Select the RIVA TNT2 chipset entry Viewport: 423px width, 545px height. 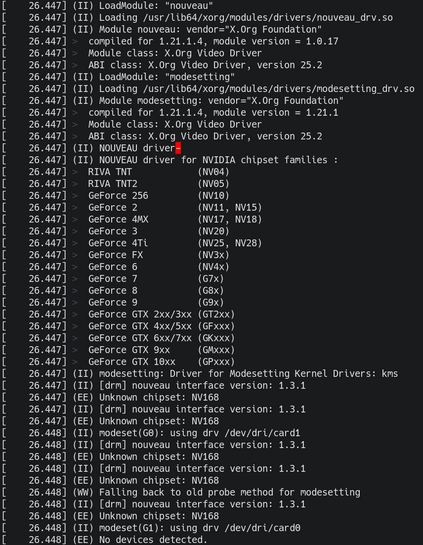[159, 184]
